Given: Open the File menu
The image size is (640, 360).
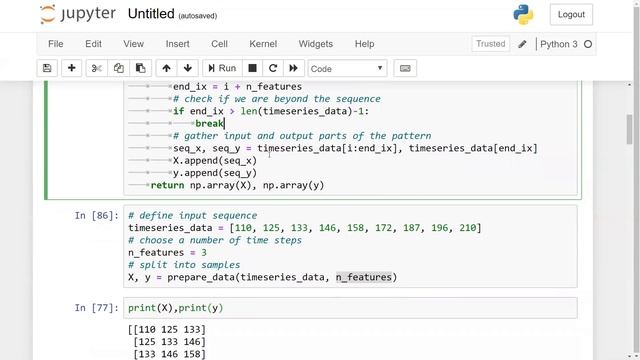Looking at the screenshot, I should [56, 44].
